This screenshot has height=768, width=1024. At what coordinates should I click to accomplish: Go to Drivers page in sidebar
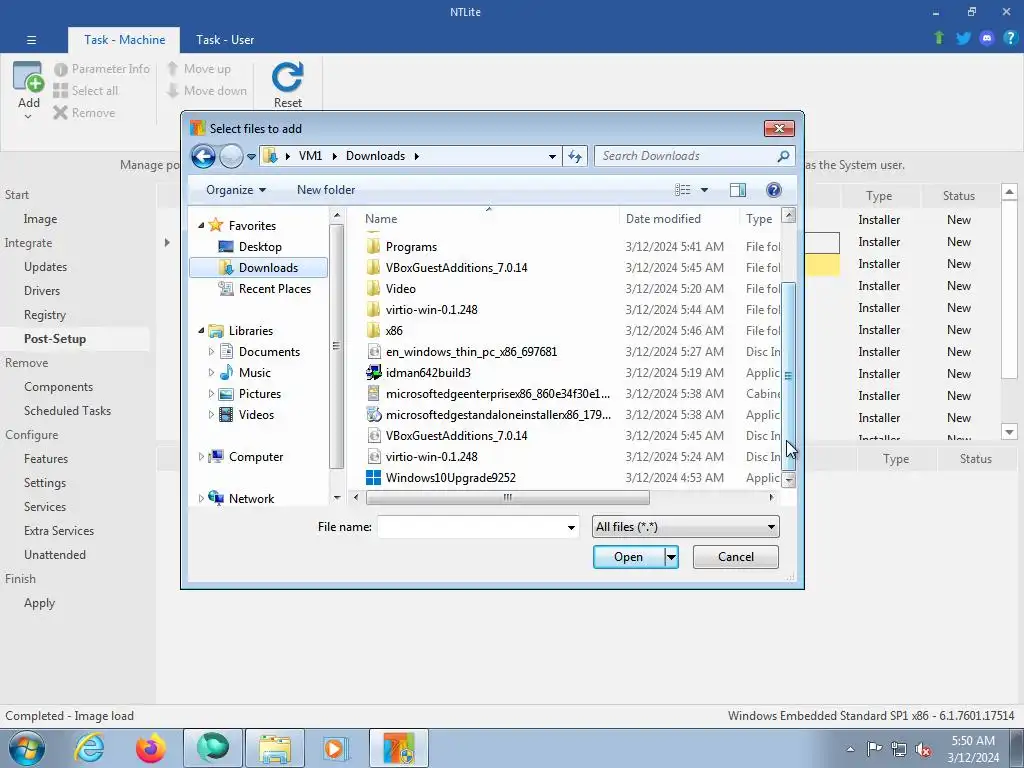coord(42,291)
